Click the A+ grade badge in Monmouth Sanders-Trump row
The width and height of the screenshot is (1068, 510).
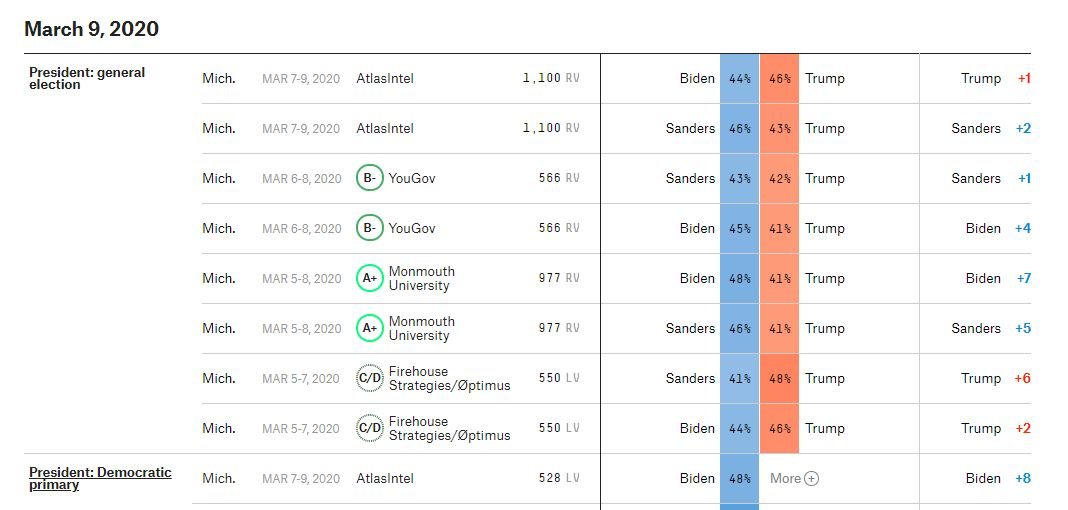[369, 328]
